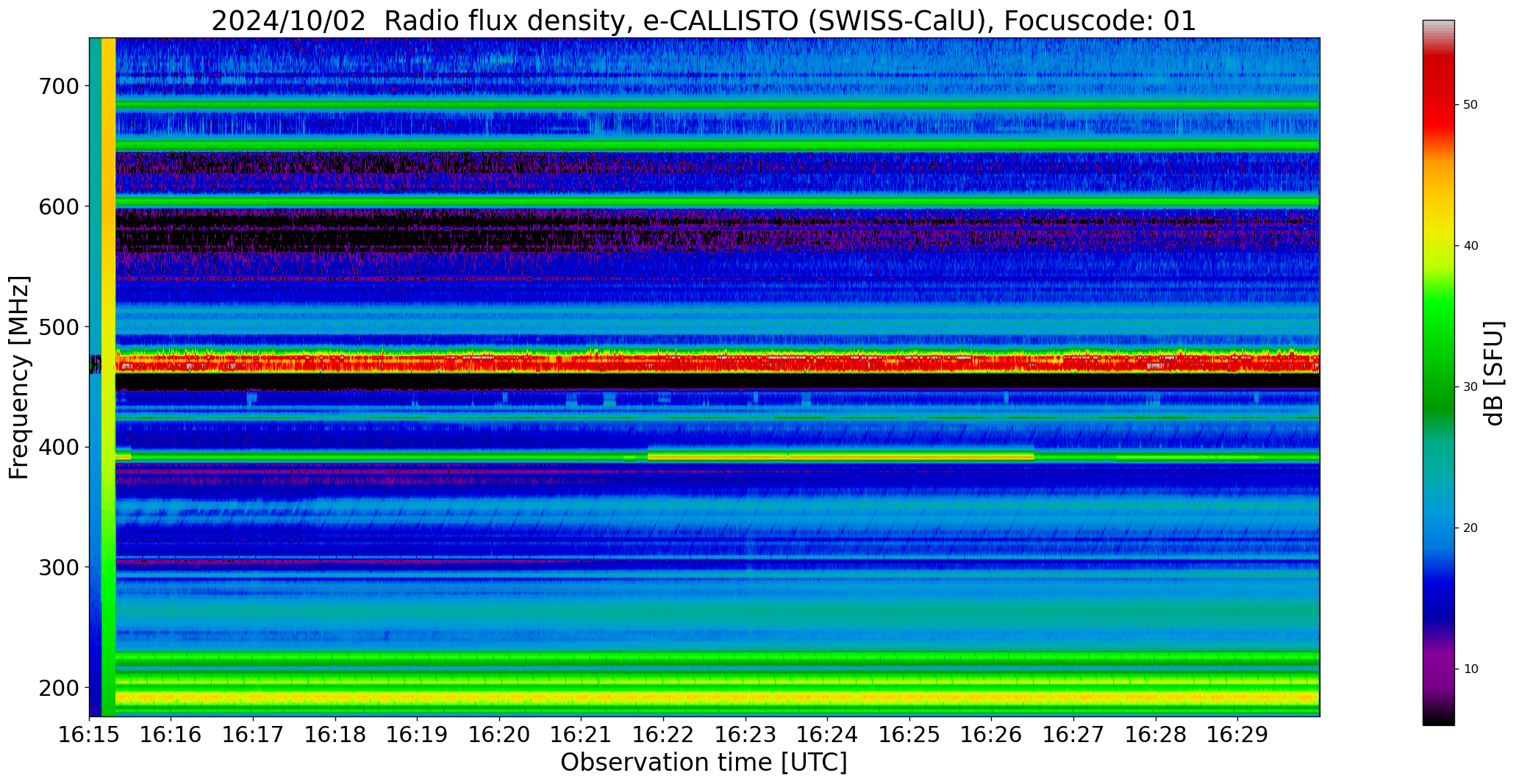Click the 16:23 time tick label
The height and width of the screenshot is (784, 1516).
coord(746,735)
